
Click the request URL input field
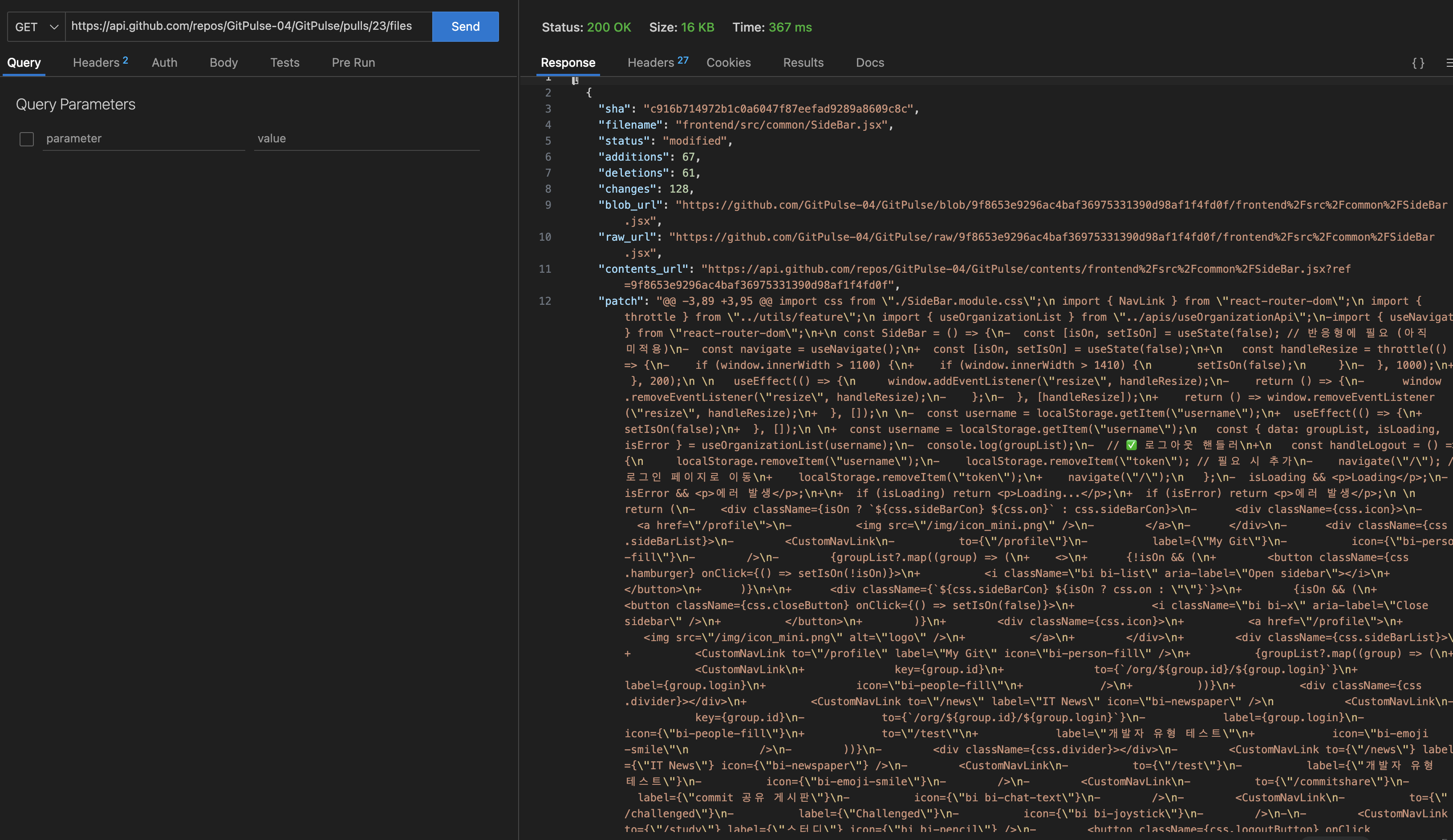pyautogui.click(x=248, y=27)
